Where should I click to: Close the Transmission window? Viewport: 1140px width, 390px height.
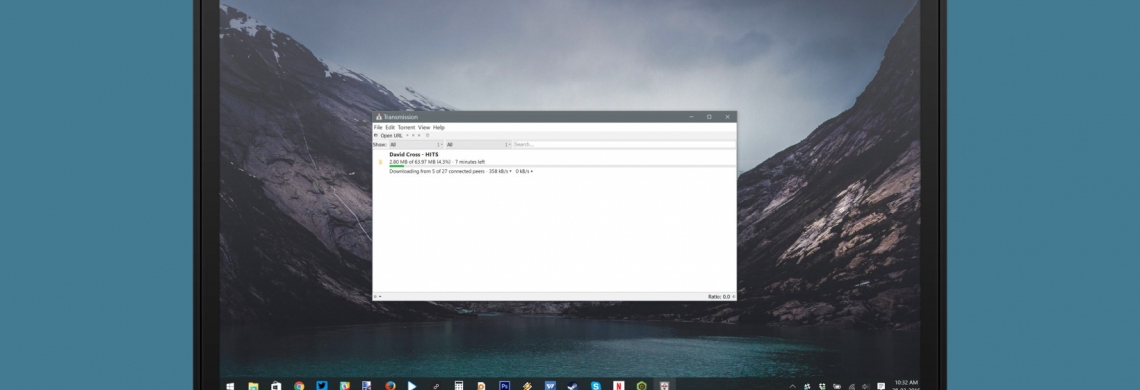coord(727,116)
